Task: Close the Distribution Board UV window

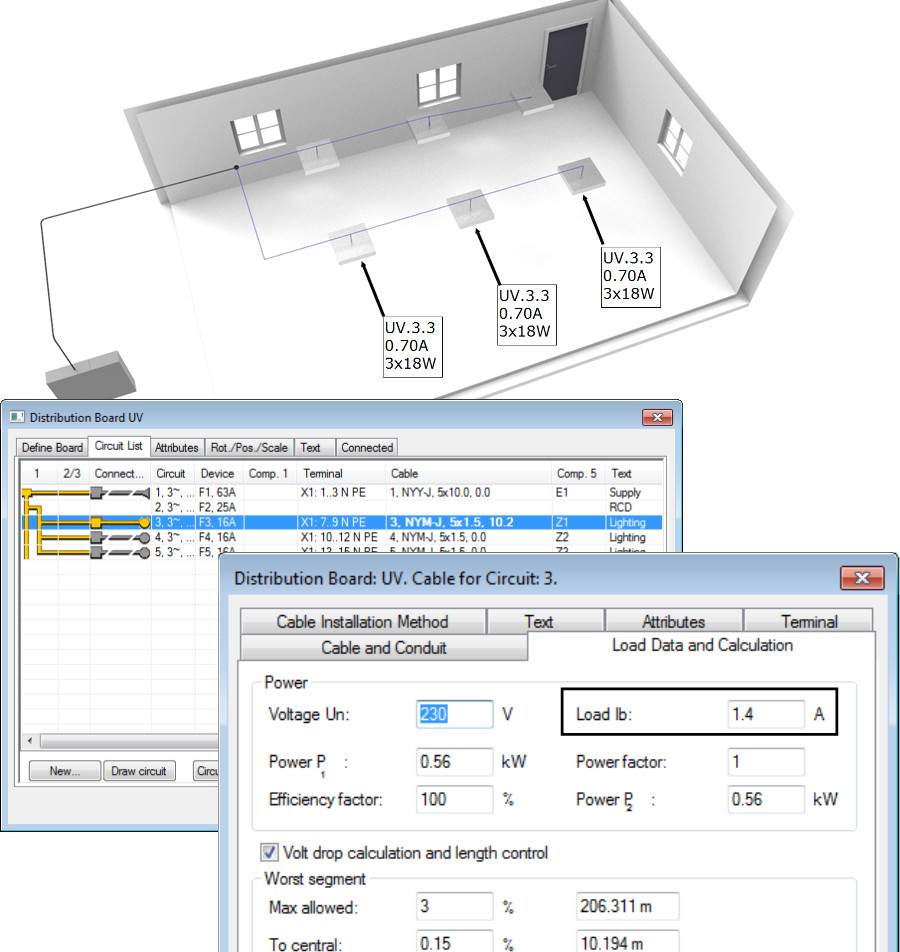Action: click(x=656, y=417)
